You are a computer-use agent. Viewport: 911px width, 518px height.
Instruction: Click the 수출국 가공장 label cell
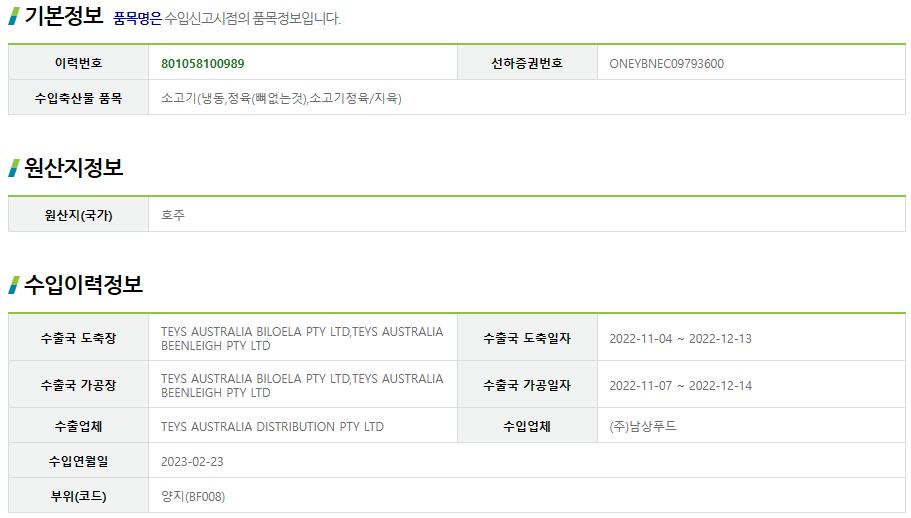pos(78,385)
